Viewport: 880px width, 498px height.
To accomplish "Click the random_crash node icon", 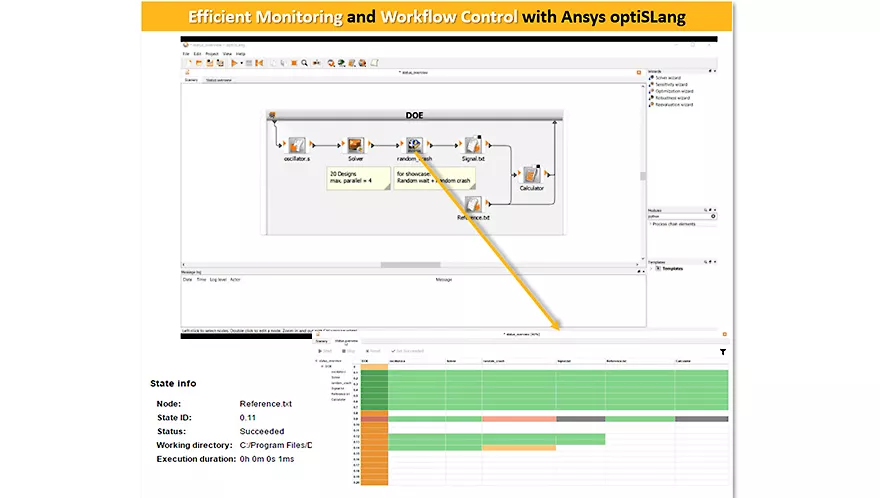I will pyautogui.click(x=415, y=146).
